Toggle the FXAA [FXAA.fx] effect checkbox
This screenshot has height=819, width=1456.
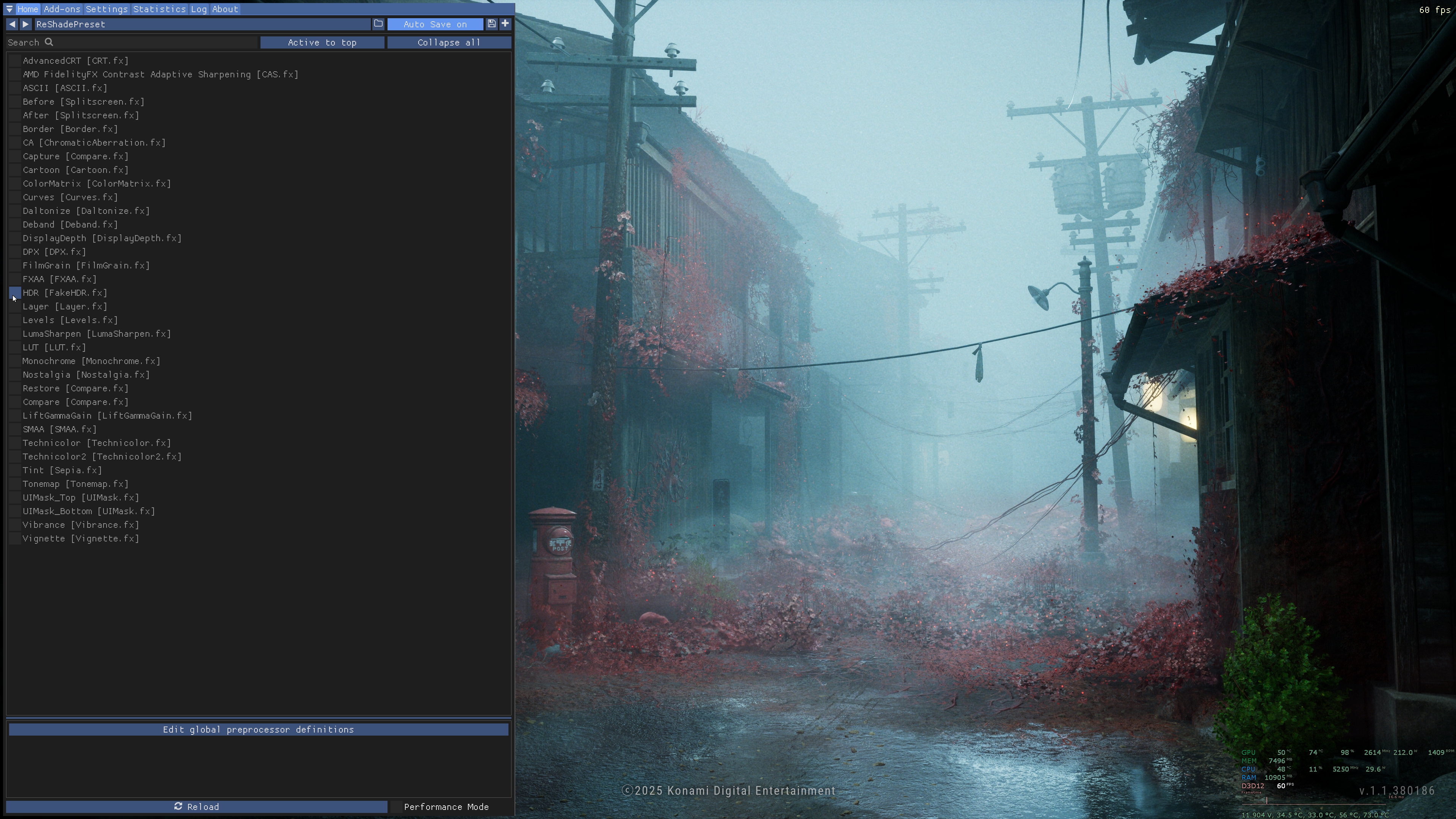15,279
